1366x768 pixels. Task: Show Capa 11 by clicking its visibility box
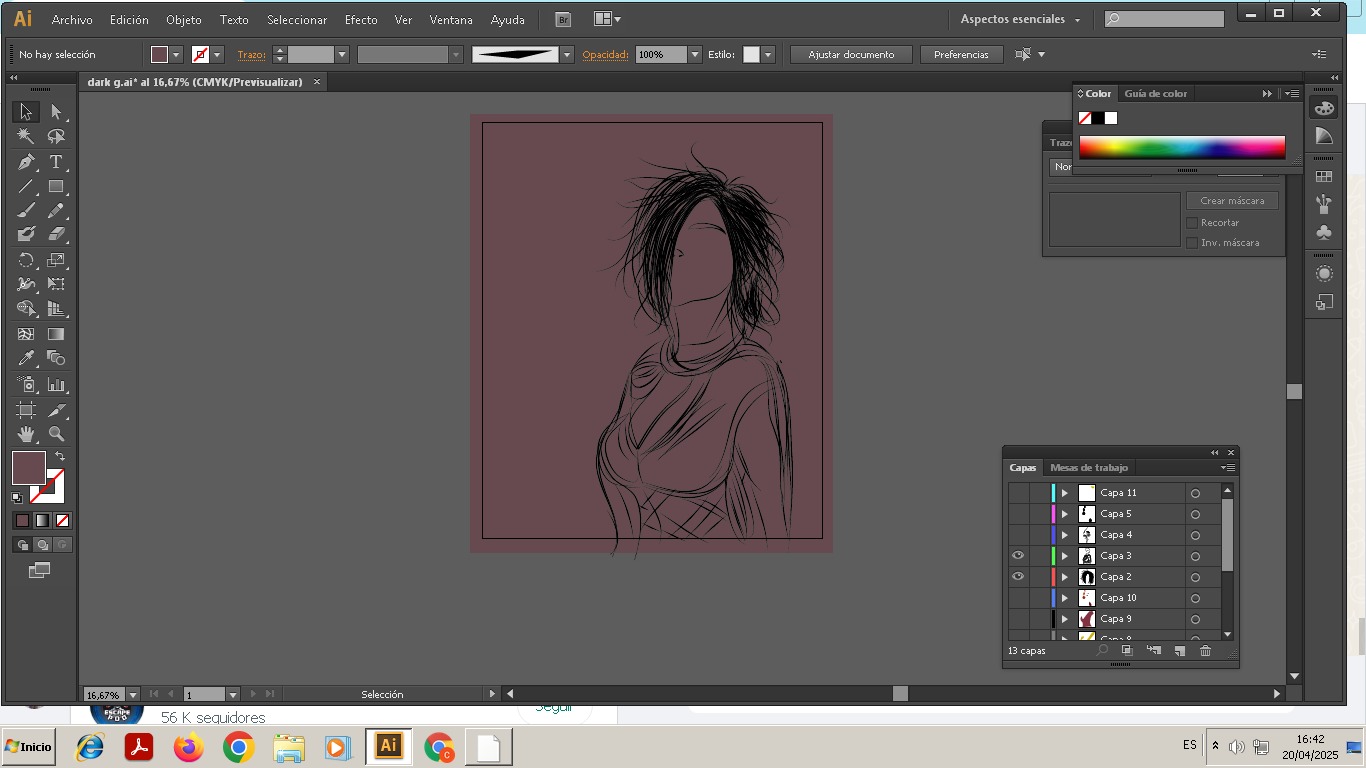[1018, 493]
